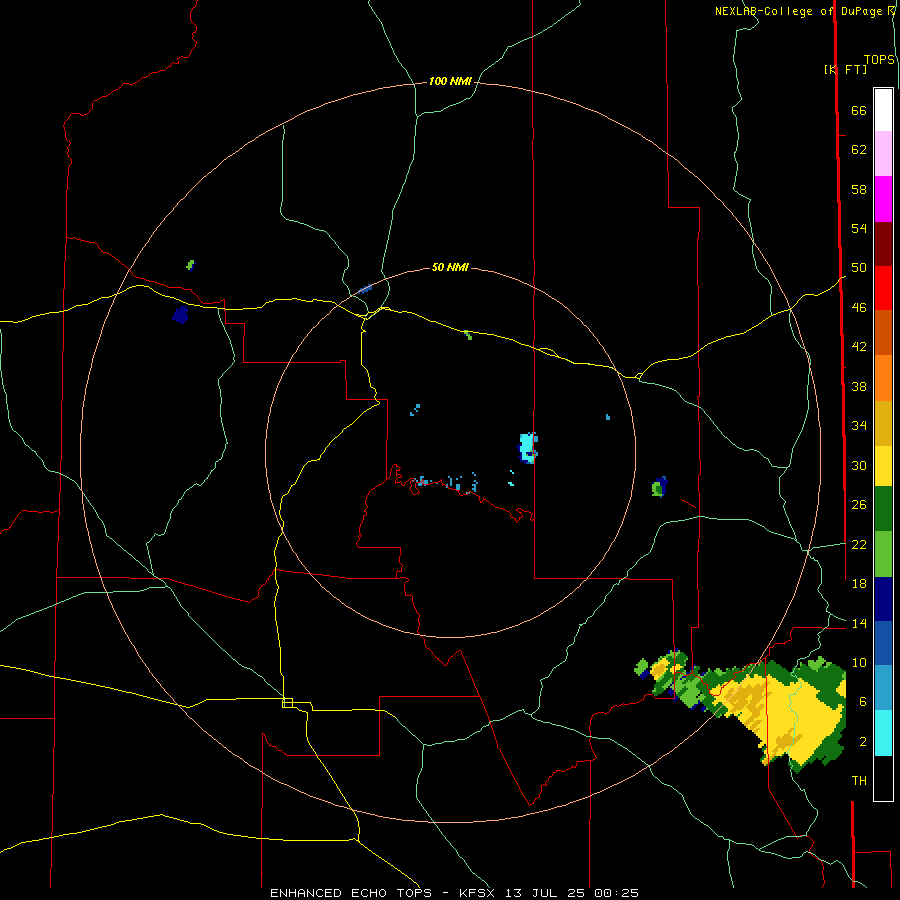Click the "58" legend value
Image resolution: width=900 pixels, height=900 pixels.
pyautogui.click(x=859, y=189)
